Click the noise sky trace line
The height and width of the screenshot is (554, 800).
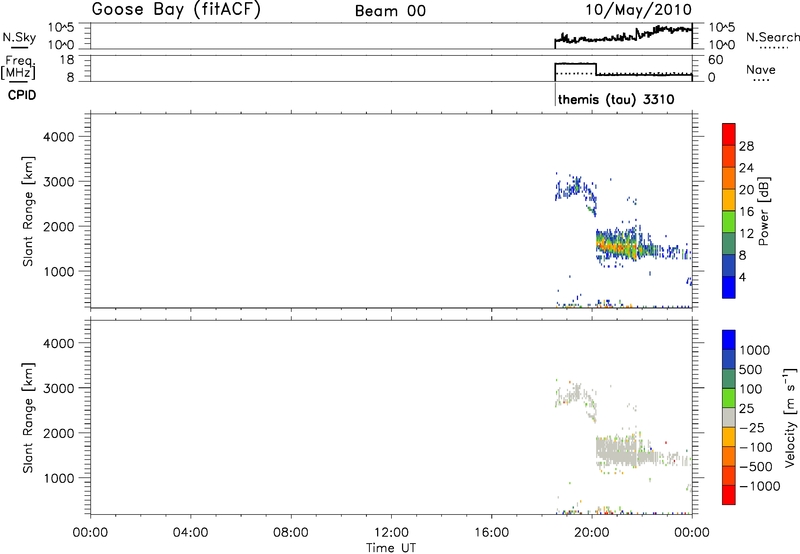[623, 36]
